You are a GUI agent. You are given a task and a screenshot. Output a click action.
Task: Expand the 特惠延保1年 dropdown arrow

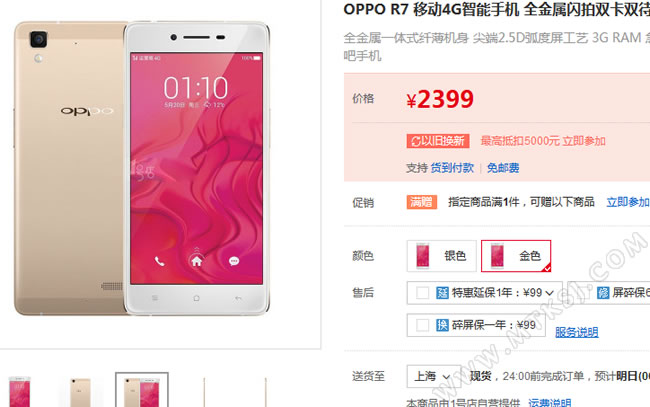(x=550, y=293)
